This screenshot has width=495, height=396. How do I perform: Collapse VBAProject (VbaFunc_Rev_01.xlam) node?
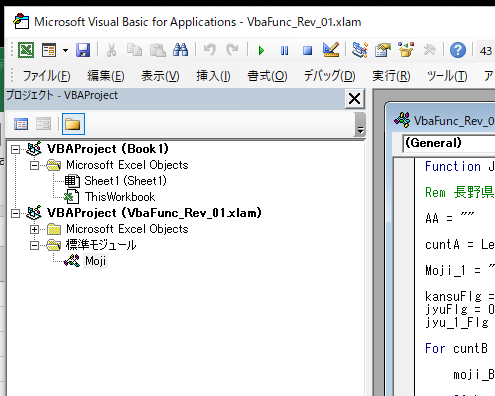tap(15, 213)
